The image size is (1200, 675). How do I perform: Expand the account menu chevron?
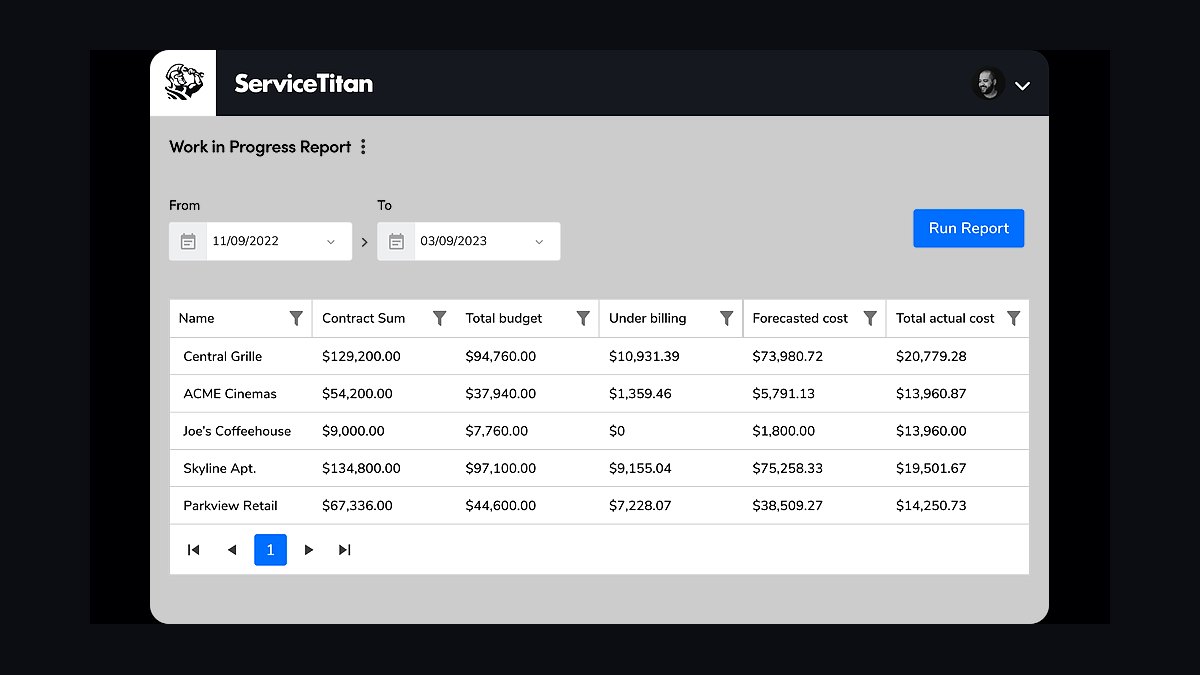[x=1022, y=86]
